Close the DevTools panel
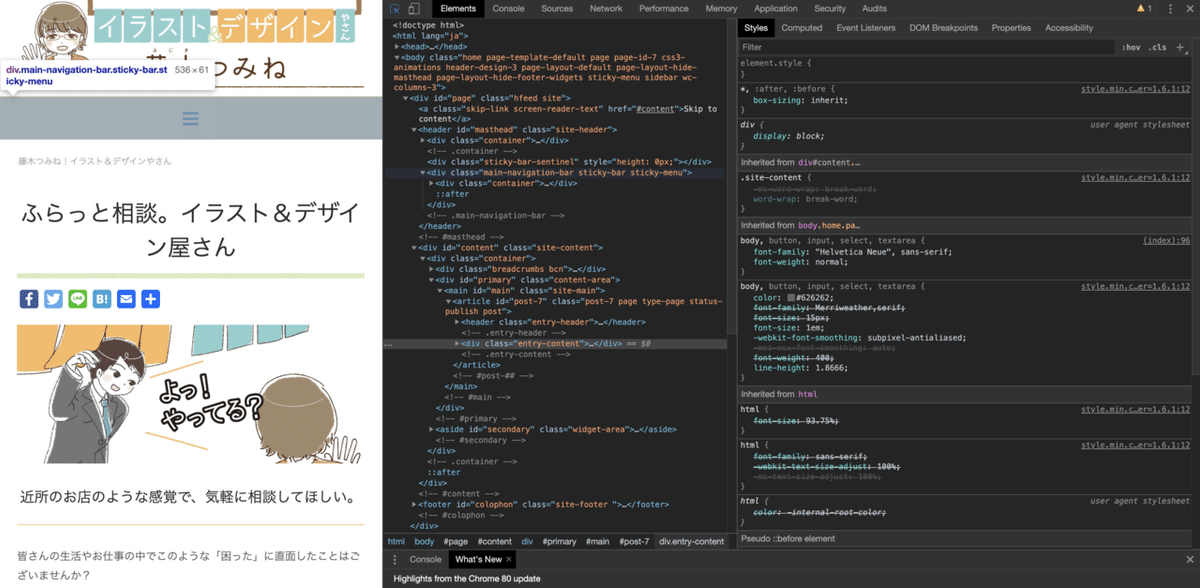The image size is (1200, 588). point(1189,8)
